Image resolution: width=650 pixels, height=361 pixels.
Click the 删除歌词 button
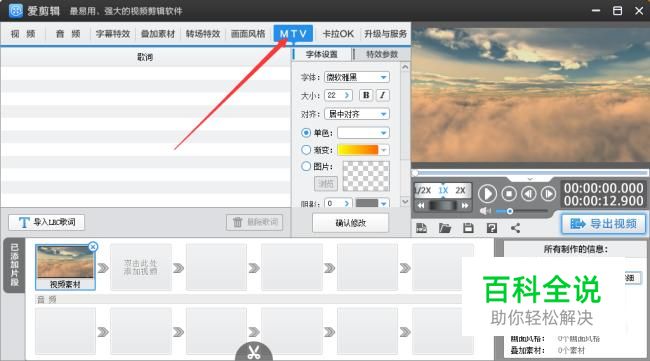[255, 223]
